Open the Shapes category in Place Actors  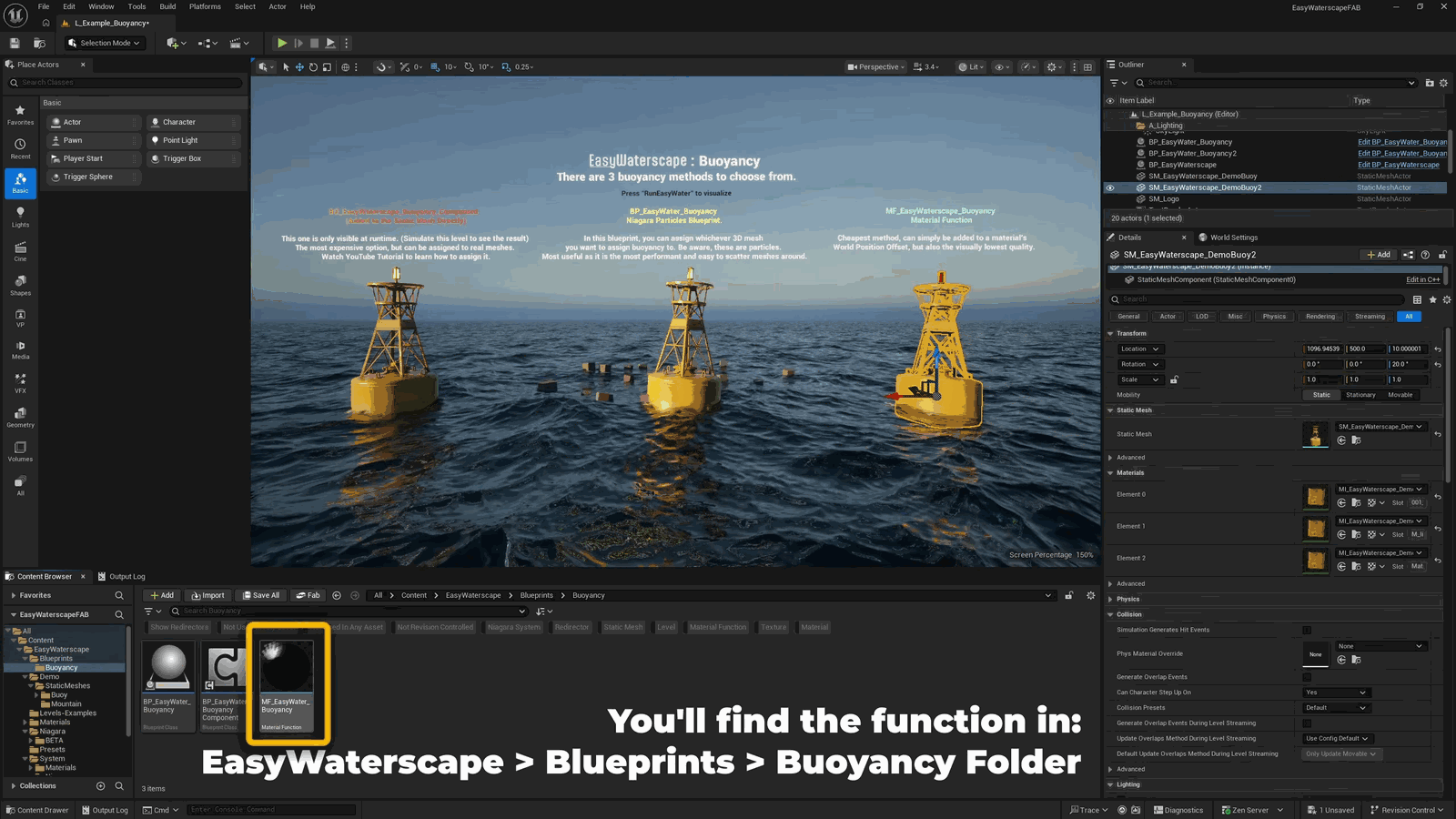pos(20,285)
